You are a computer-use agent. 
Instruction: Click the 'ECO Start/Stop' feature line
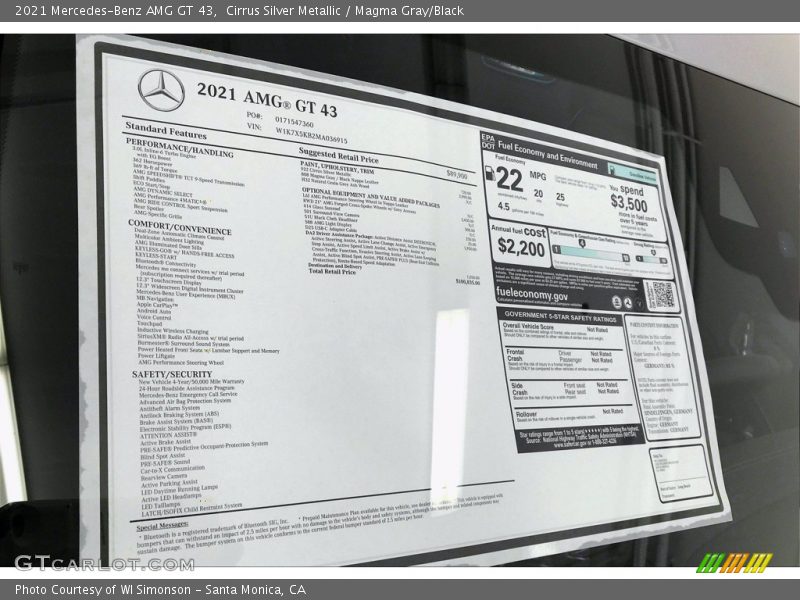click(152, 184)
